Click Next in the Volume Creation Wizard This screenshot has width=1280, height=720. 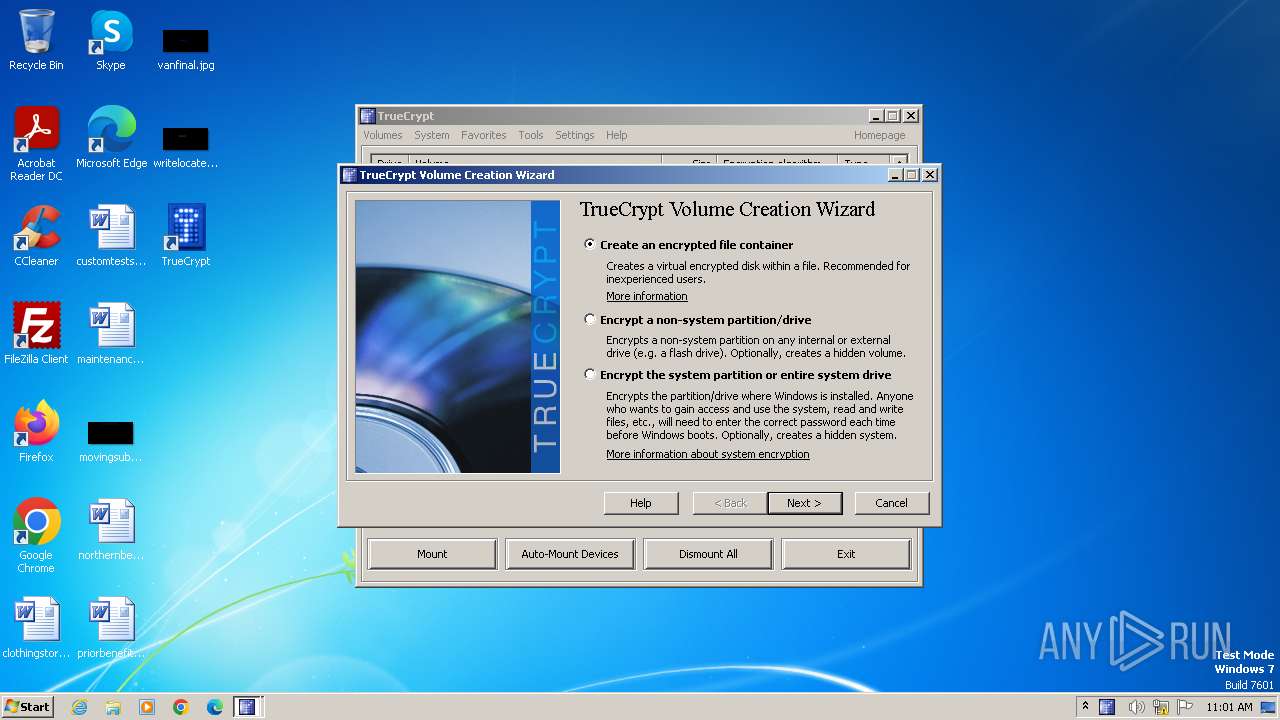coord(804,503)
